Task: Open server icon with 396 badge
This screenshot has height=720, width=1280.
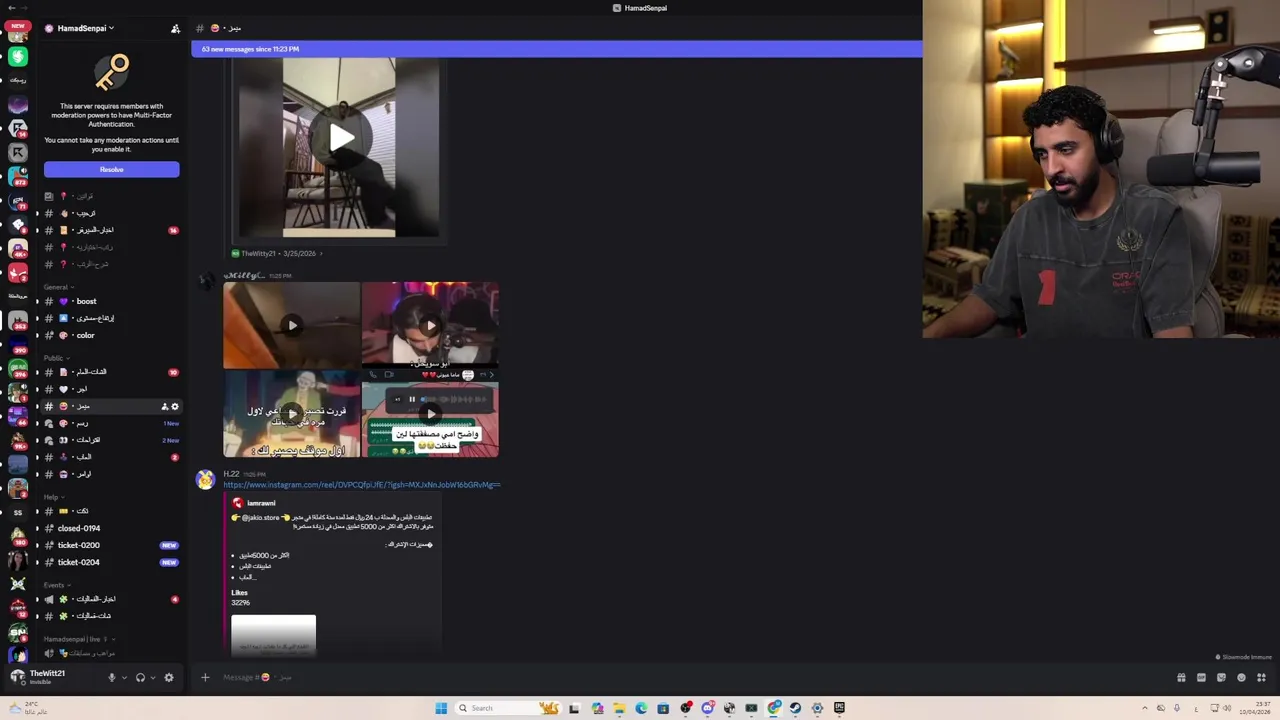Action: 17,368
